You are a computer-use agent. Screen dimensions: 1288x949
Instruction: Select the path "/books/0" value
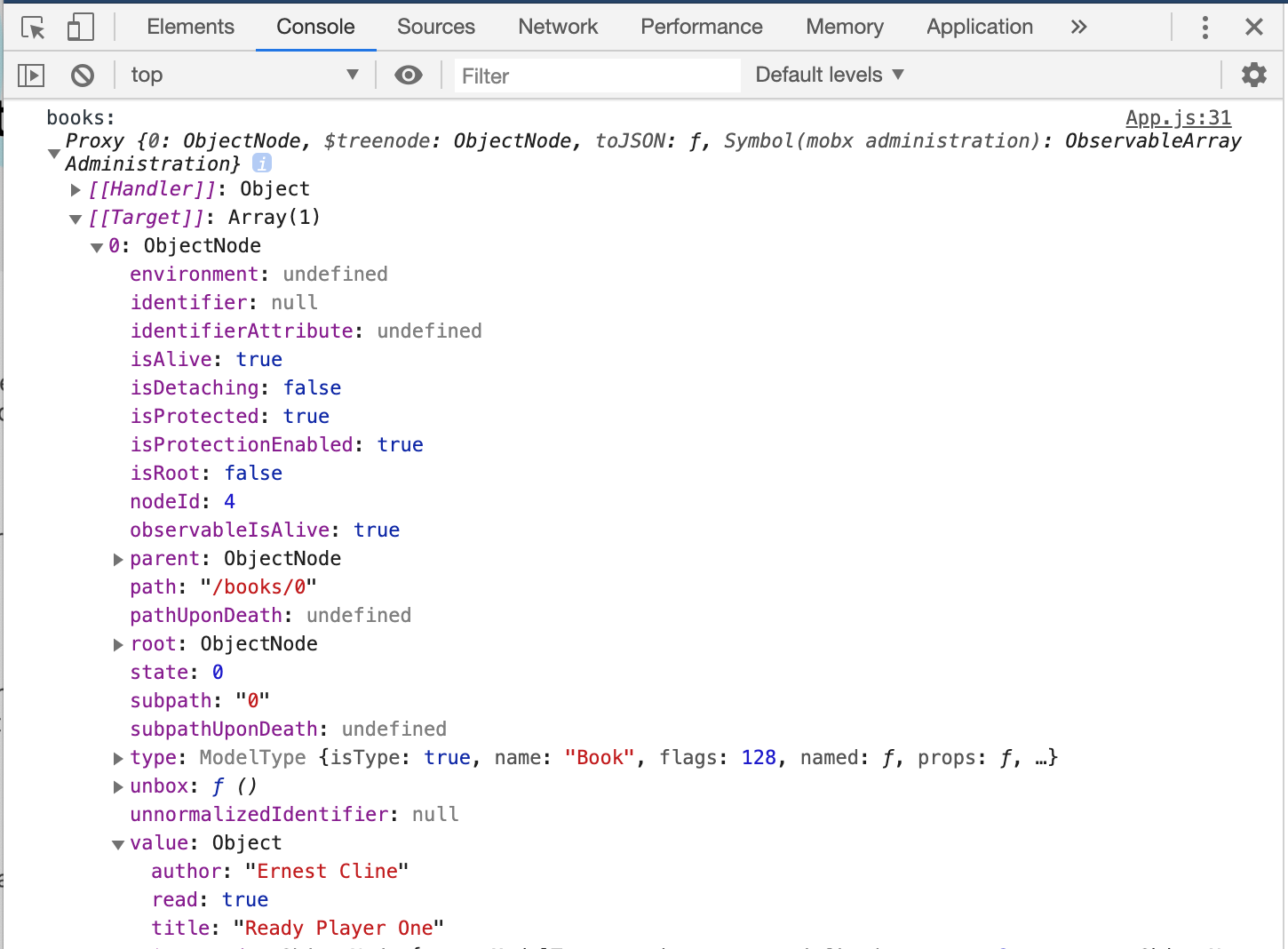[258, 586]
